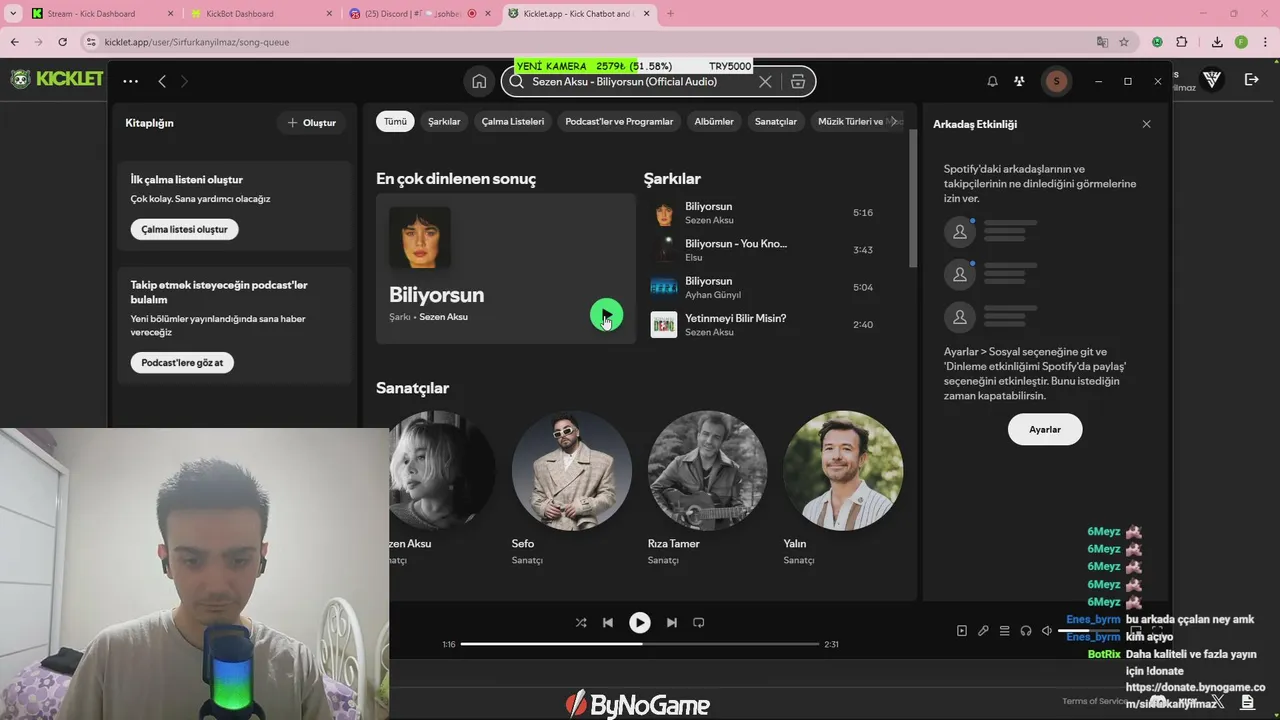Toggle repeat mode
This screenshot has height=720, width=1280.
(699, 622)
